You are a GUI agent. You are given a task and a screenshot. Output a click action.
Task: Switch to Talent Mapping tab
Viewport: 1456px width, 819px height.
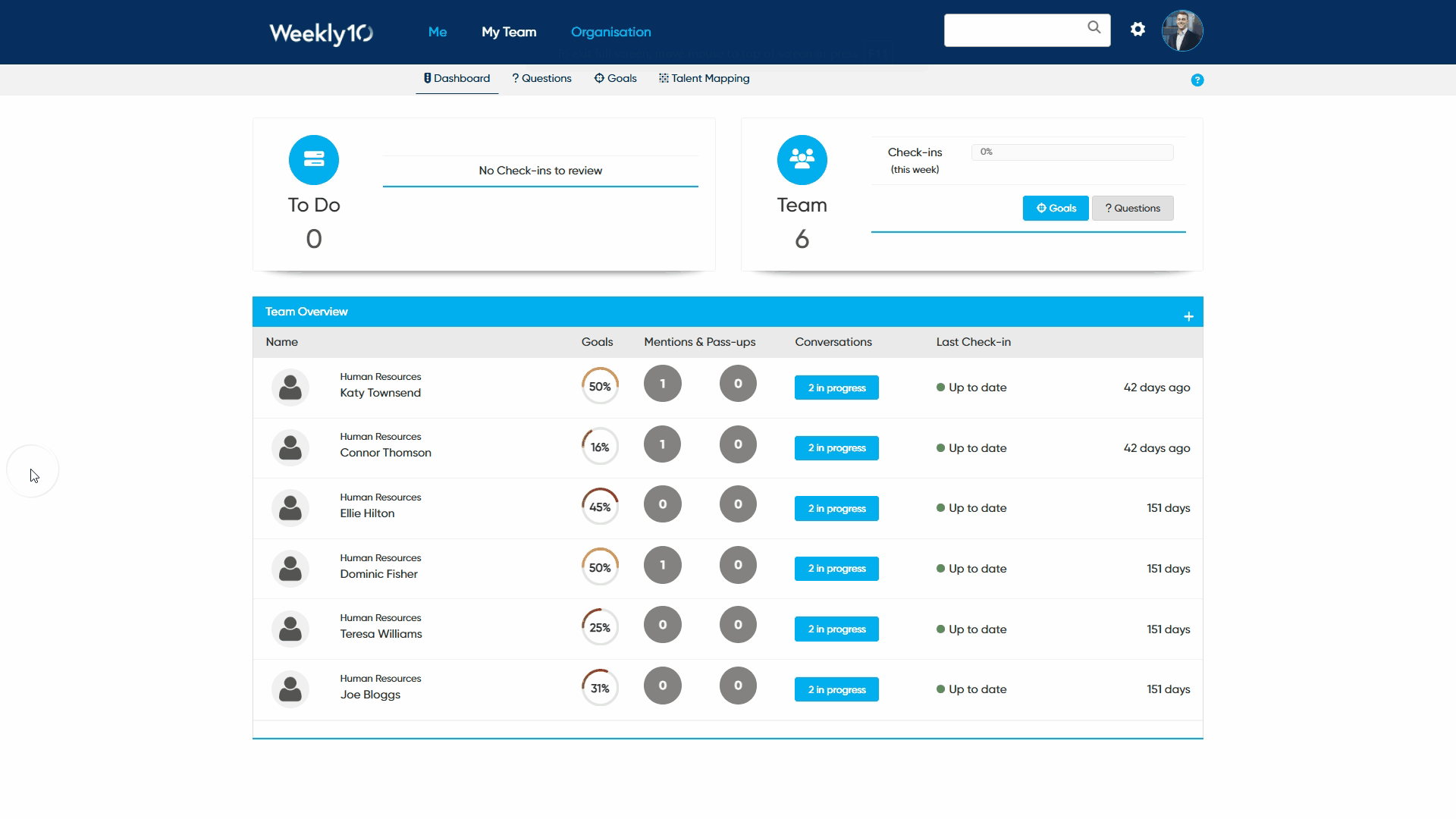click(704, 78)
